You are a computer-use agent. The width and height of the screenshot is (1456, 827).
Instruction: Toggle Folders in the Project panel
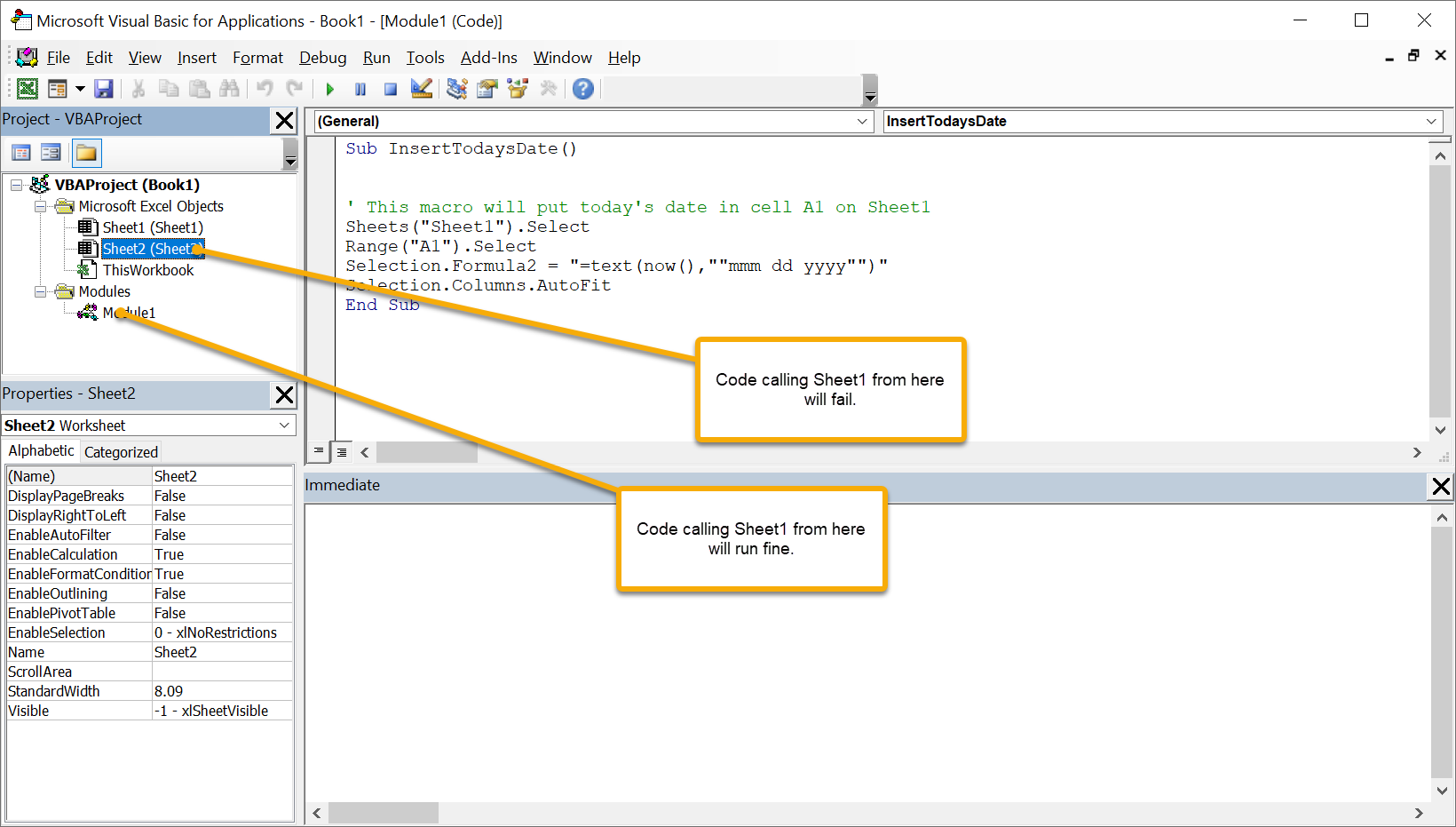tap(87, 153)
